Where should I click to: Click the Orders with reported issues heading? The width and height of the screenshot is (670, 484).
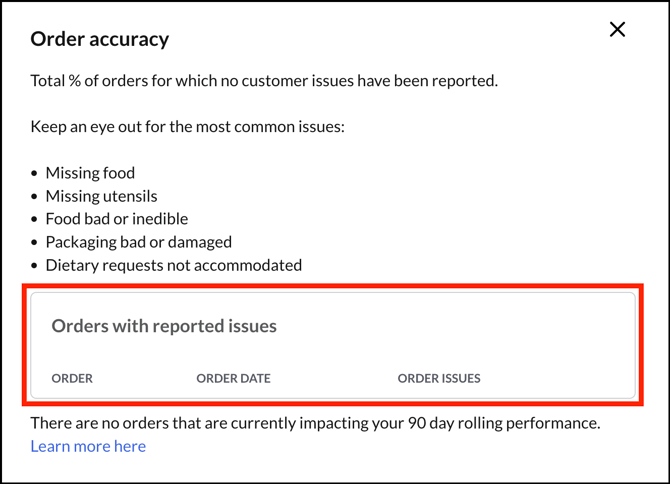[164, 326]
